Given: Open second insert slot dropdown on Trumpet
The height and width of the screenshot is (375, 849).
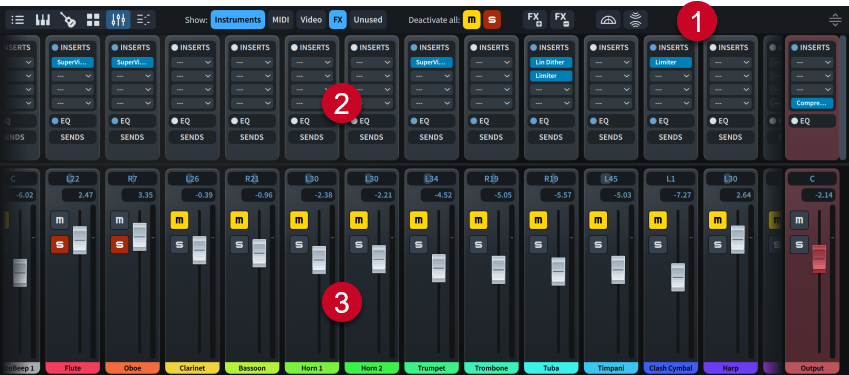Looking at the screenshot, I should [x=431, y=76].
